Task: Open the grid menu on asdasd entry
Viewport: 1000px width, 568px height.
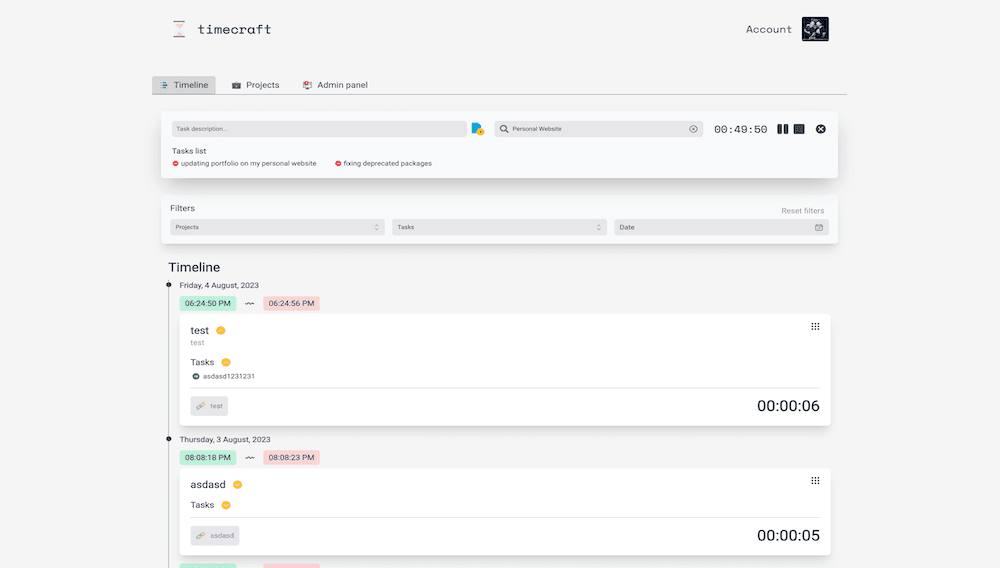Action: [x=815, y=481]
